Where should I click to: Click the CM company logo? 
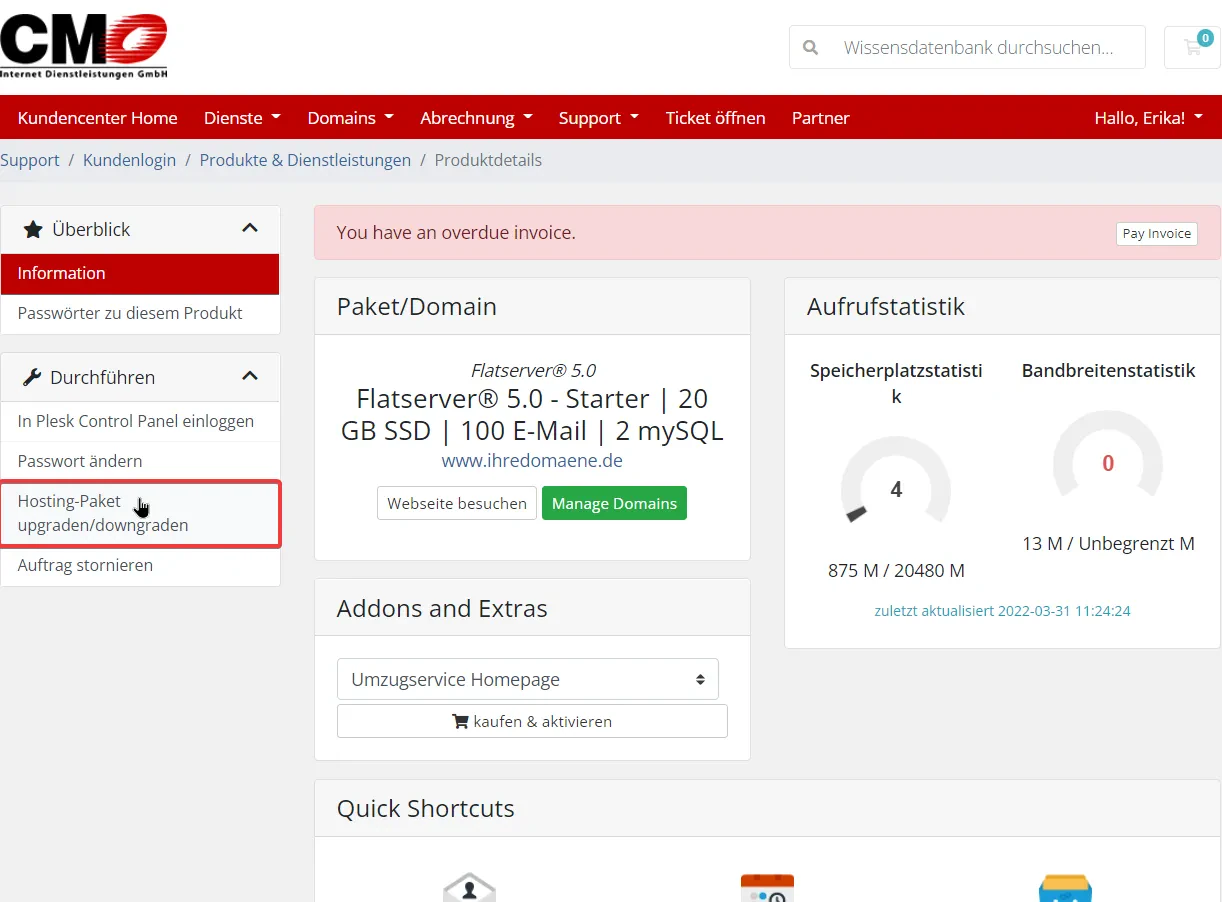tap(84, 46)
